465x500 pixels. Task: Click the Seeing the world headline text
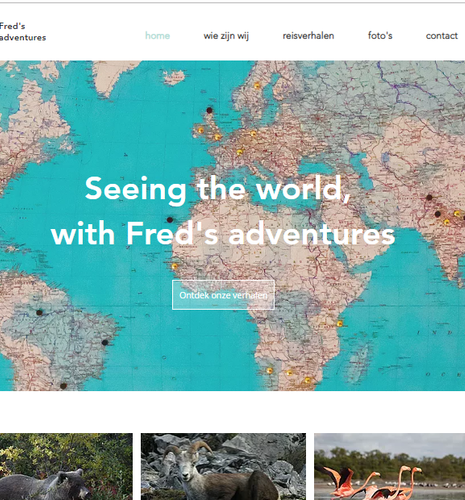pyautogui.click(x=218, y=189)
